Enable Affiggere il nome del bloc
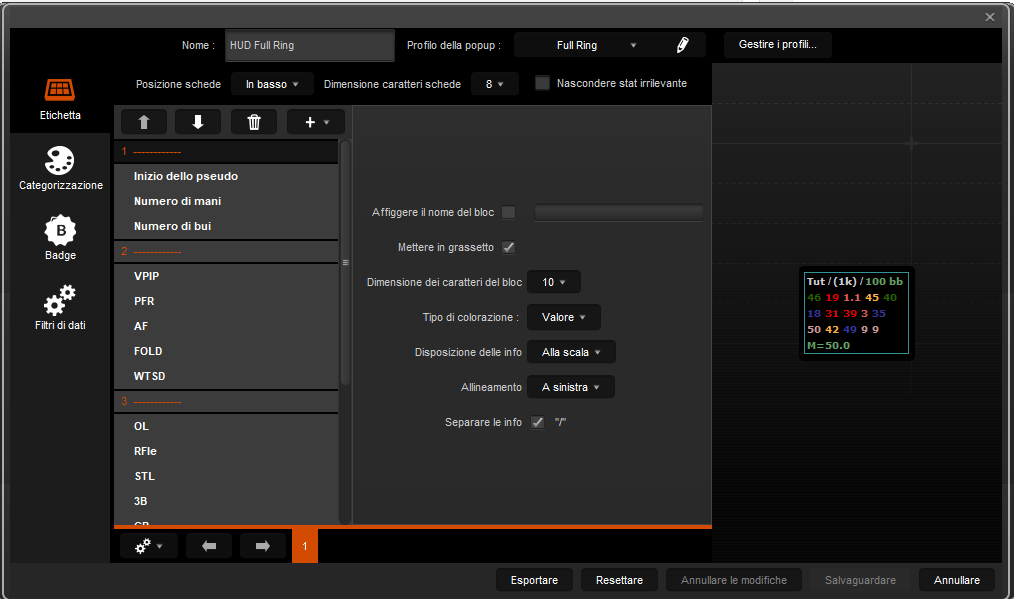 tap(509, 212)
